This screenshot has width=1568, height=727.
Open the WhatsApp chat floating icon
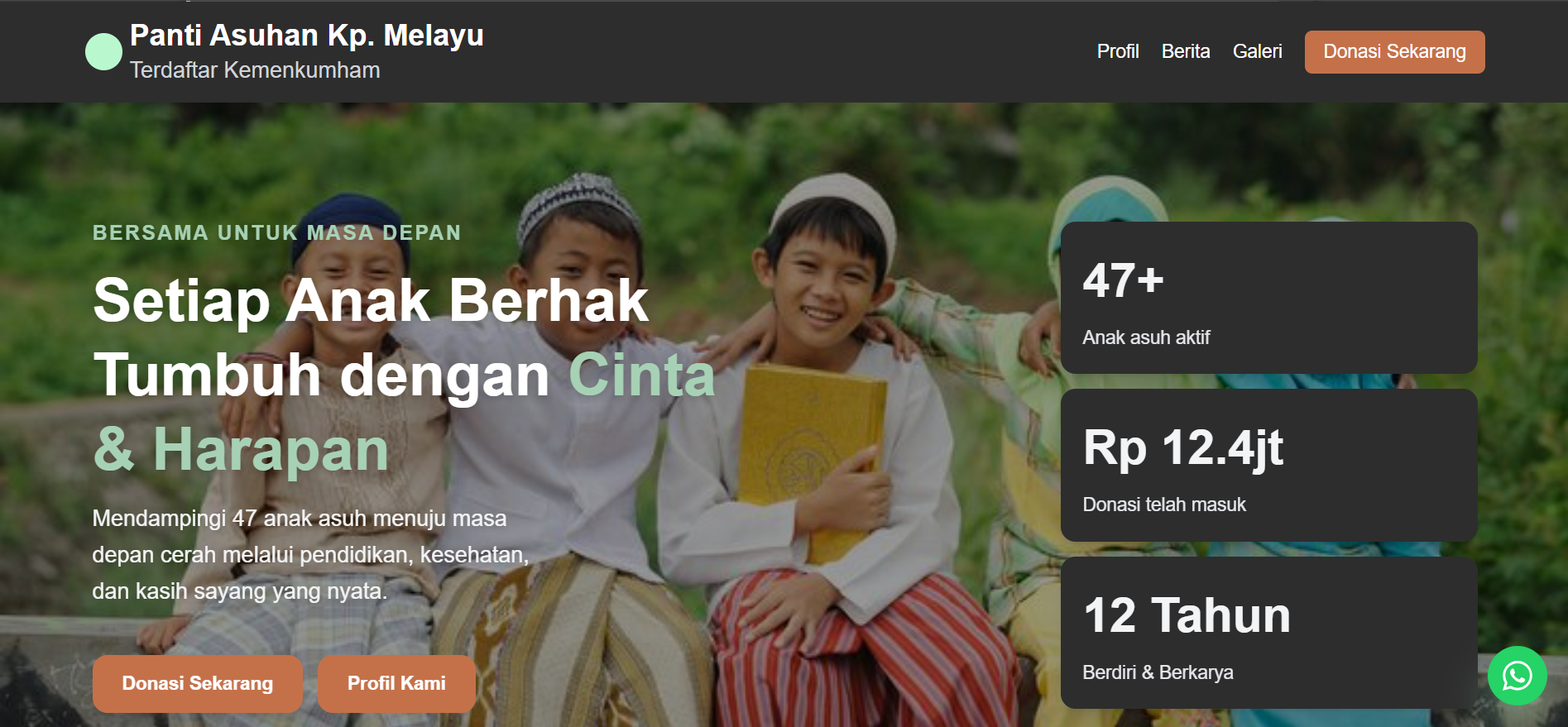[x=1517, y=676]
